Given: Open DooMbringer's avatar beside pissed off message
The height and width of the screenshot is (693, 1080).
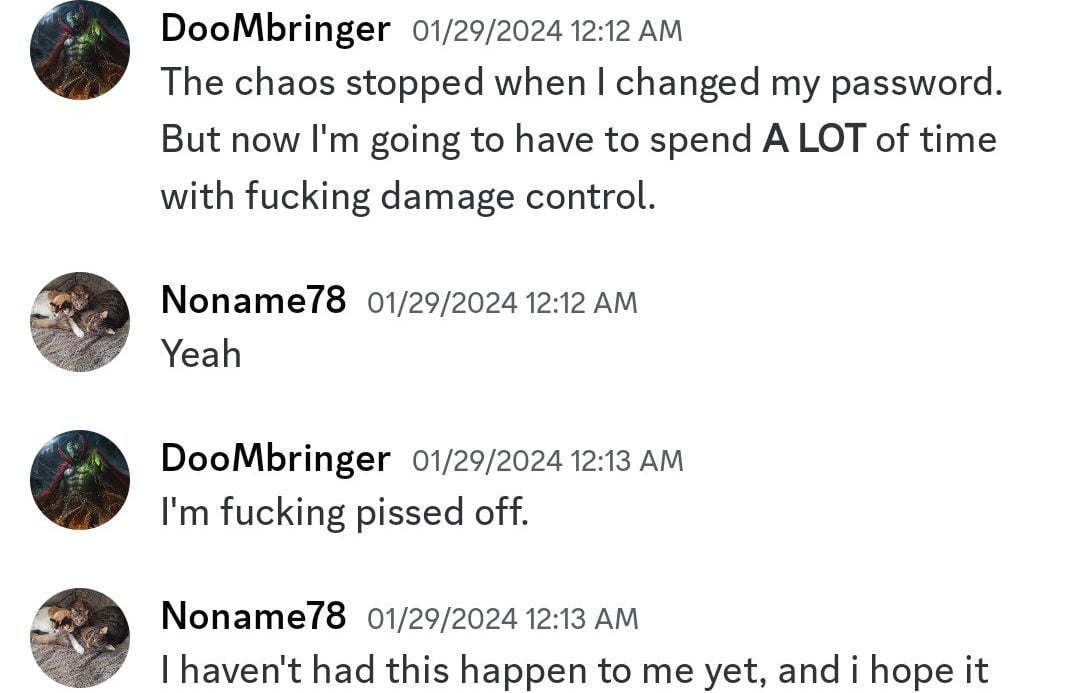Looking at the screenshot, I should pyautogui.click(x=80, y=479).
